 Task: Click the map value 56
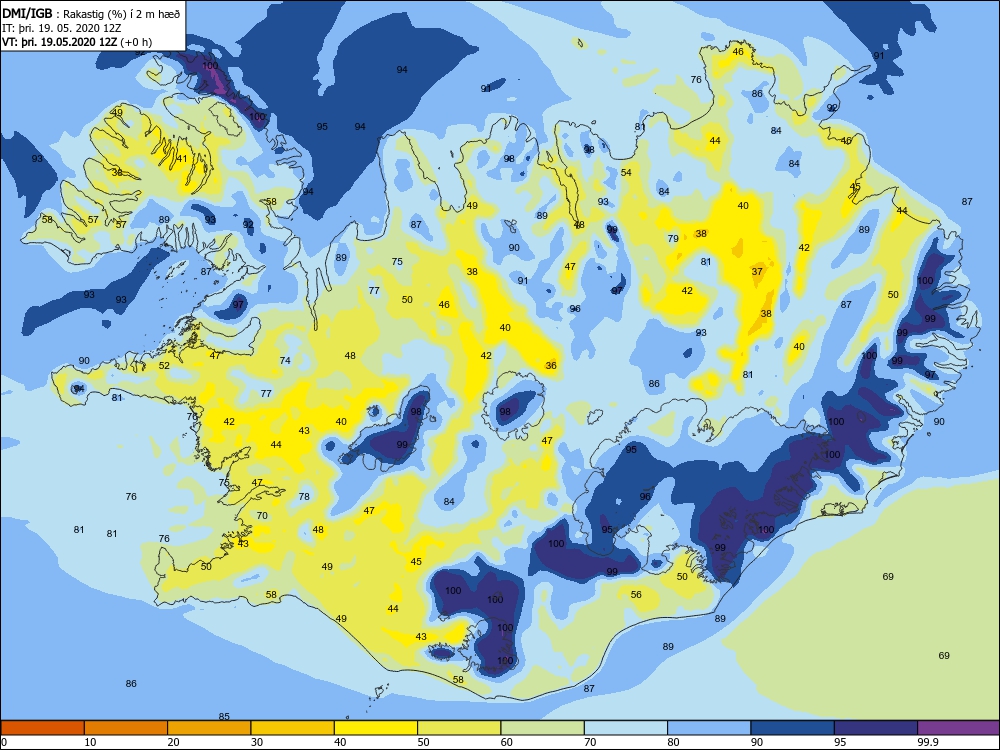(x=636, y=594)
